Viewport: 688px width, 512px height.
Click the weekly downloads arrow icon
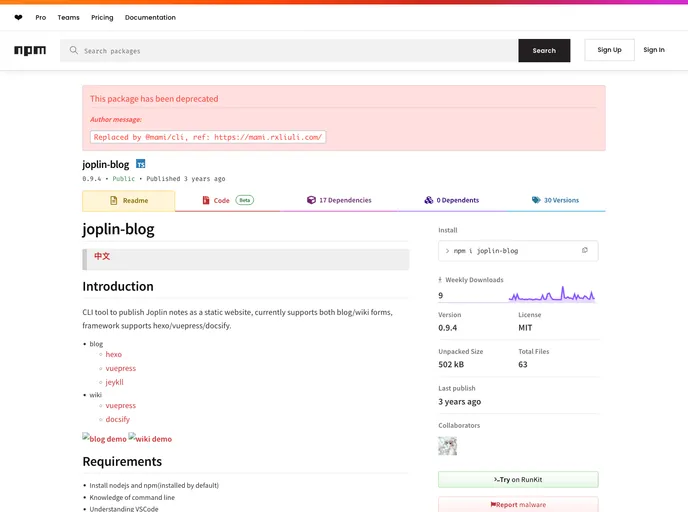(x=440, y=280)
